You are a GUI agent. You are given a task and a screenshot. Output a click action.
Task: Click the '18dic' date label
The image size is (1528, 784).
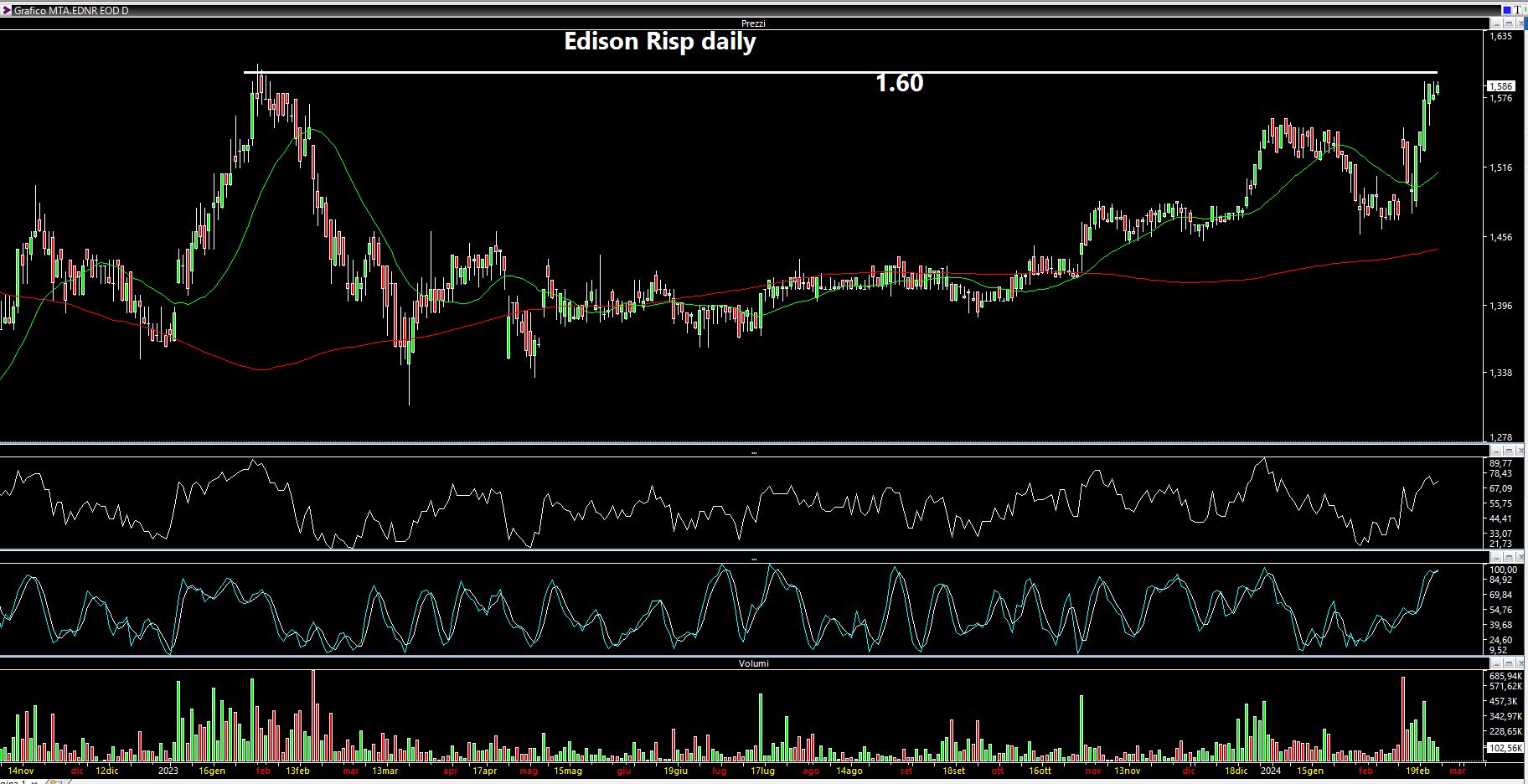pyautogui.click(x=1236, y=771)
